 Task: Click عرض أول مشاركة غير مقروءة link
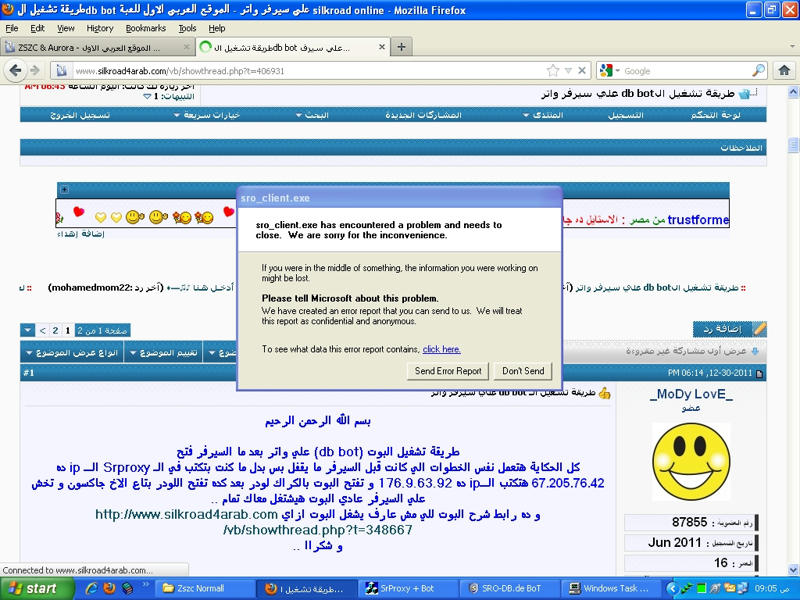(x=691, y=351)
